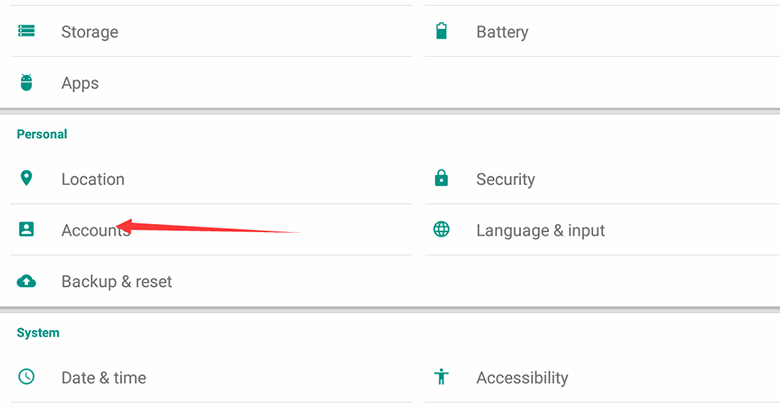Tap the Backup cloud icon
Image resolution: width=780 pixels, height=409 pixels.
click(27, 281)
